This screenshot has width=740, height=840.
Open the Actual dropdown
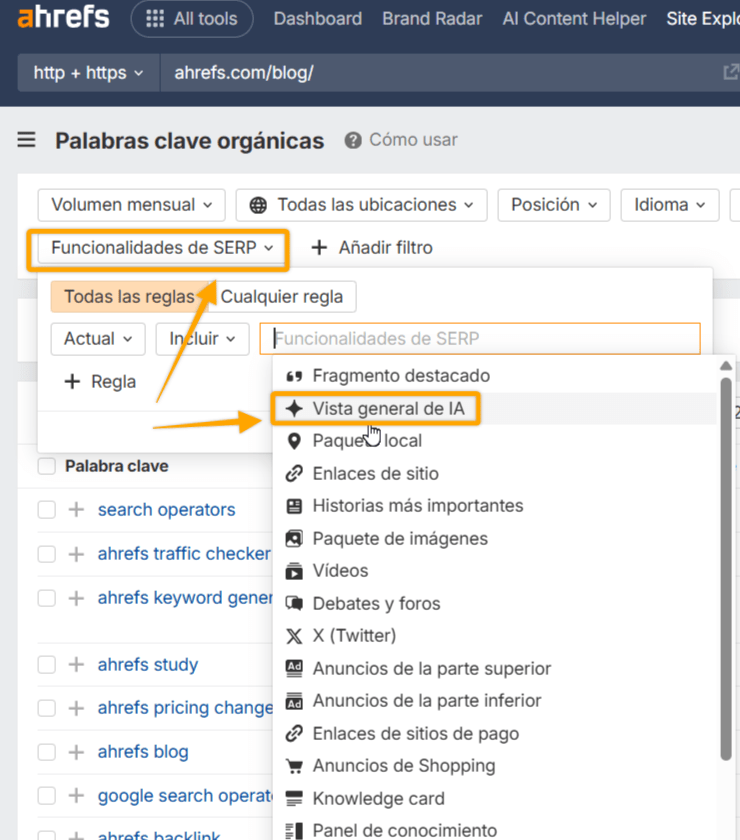click(x=97, y=339)
